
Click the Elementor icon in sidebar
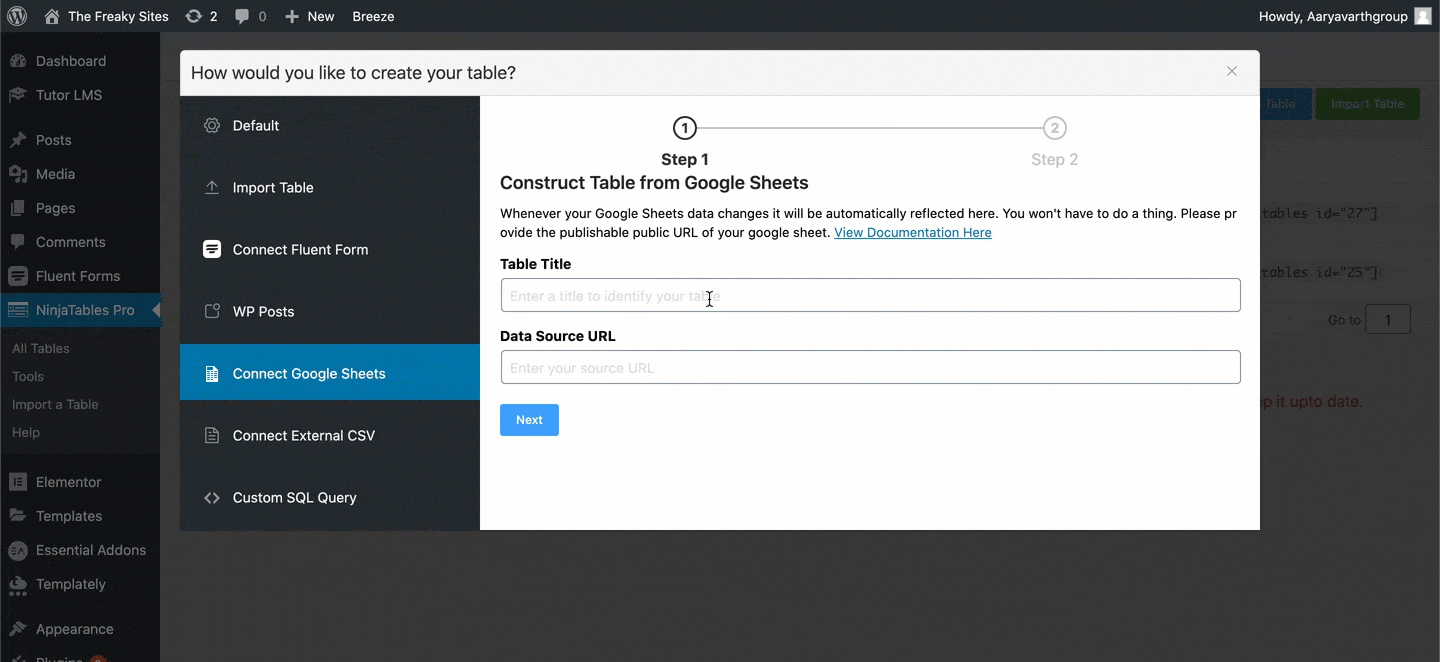tap(18, 482)
